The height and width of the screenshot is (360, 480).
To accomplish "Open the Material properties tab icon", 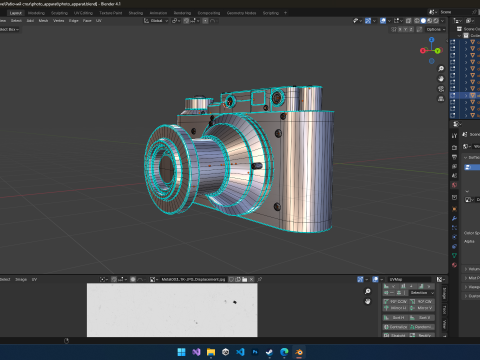I will [454, 265].
